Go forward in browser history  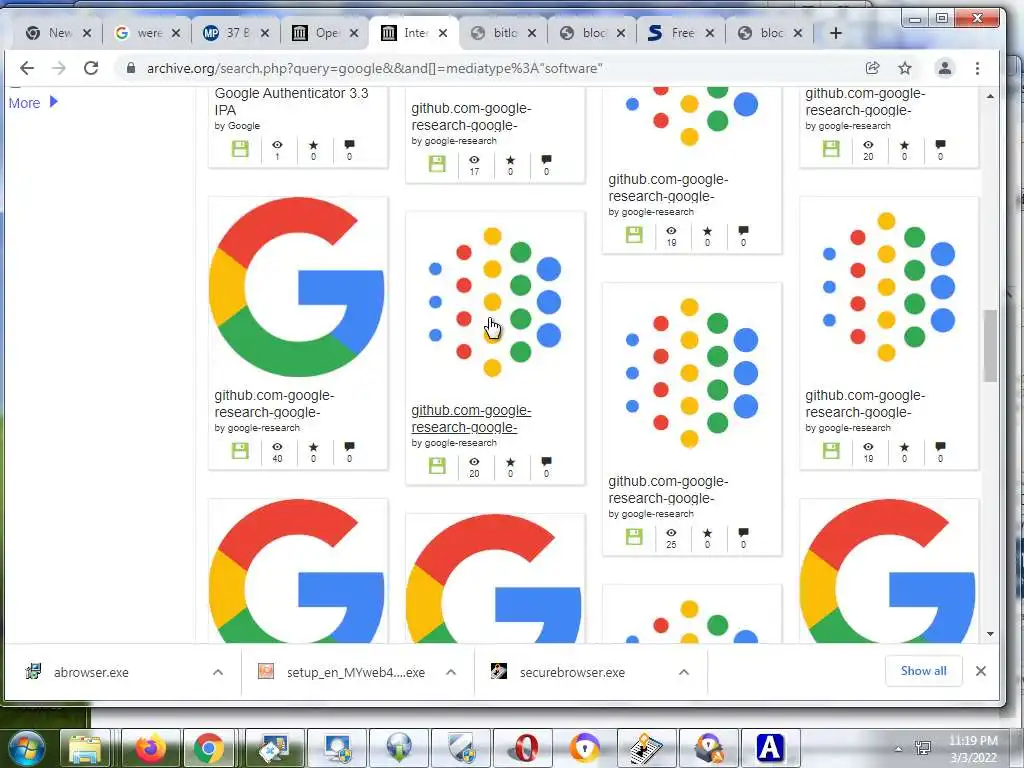59,68
